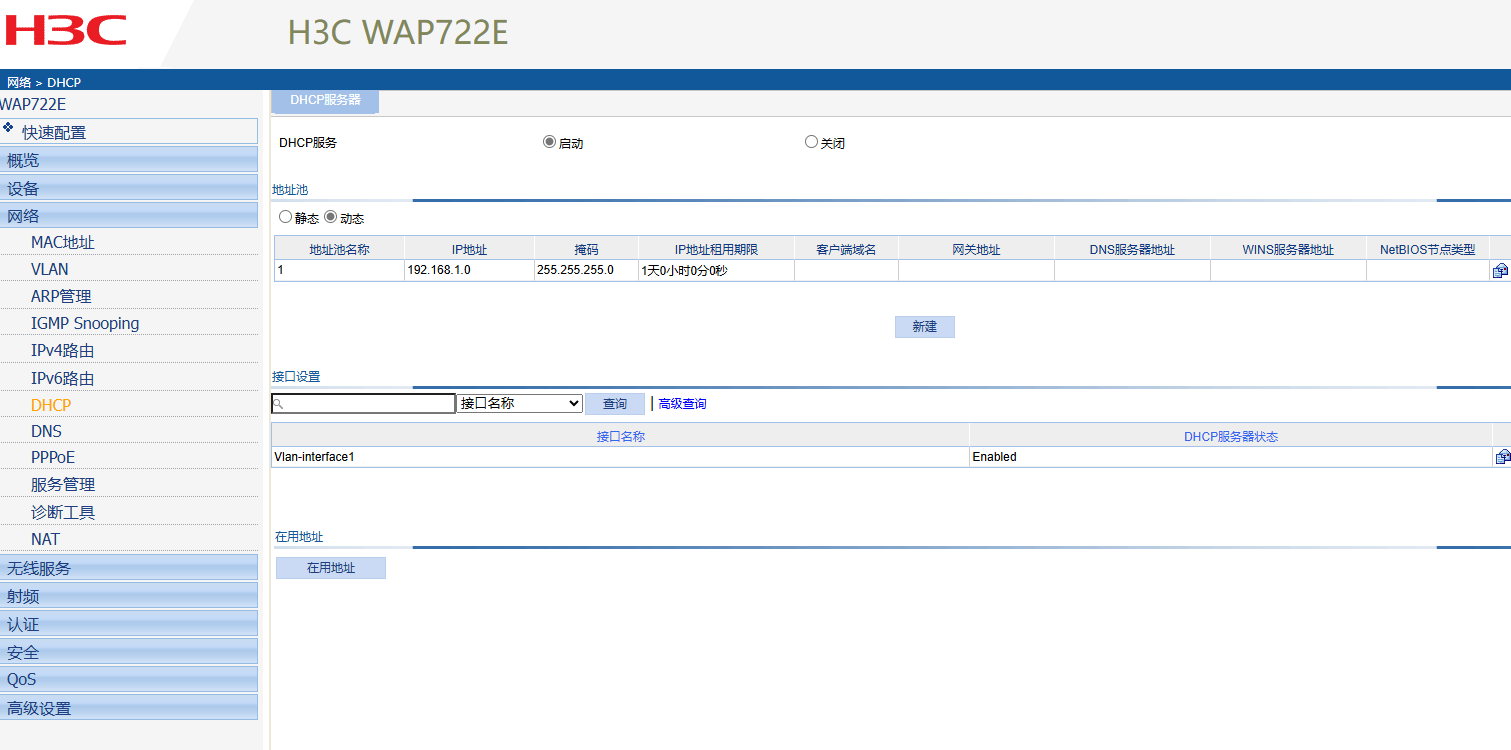The image size is (1511, 750).
Task: Click the WAP722E device tree root
Action: point(33,104)
